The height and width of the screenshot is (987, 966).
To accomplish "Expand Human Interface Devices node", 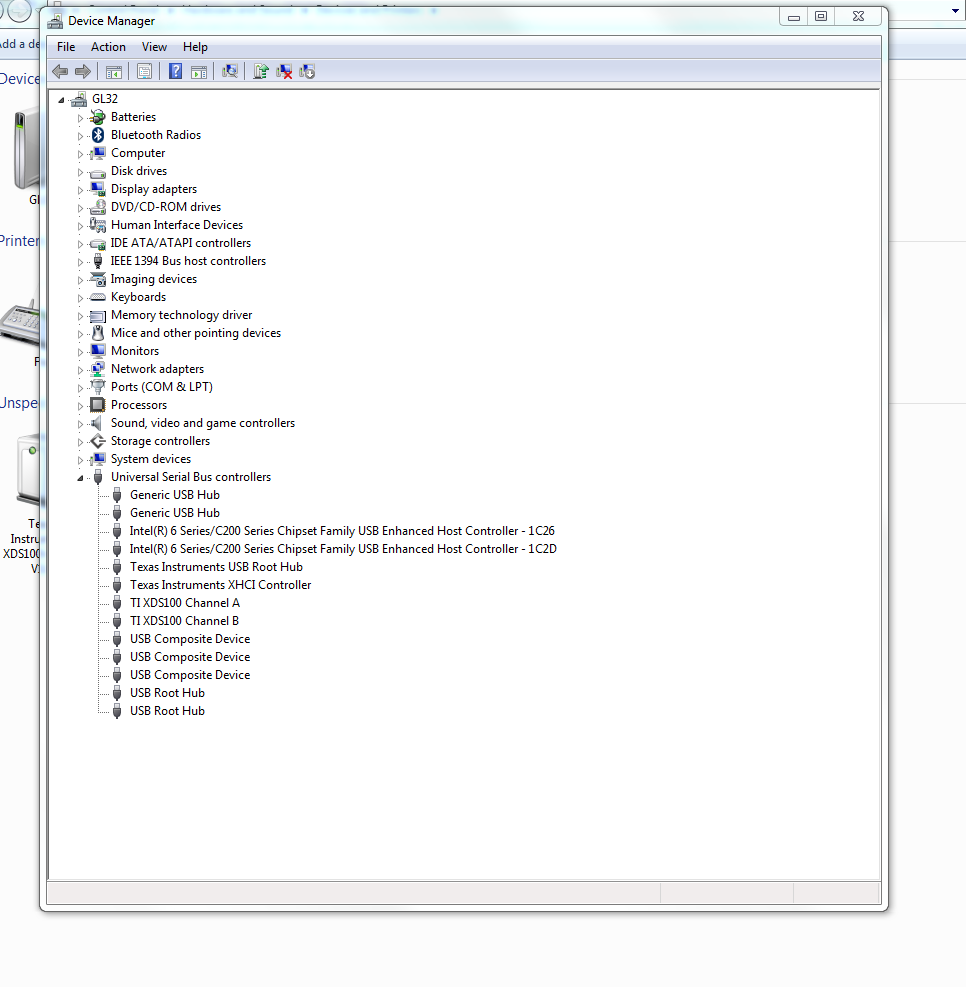I will [x=80, y=225].
